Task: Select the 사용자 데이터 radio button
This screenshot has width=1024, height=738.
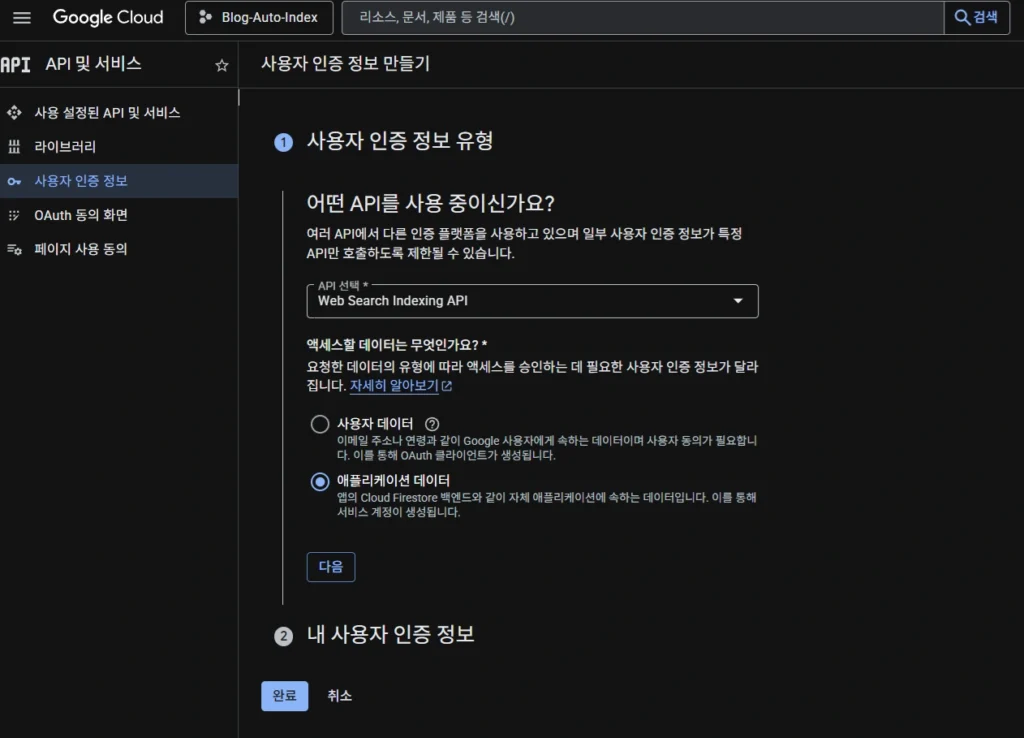Action: 320,425
